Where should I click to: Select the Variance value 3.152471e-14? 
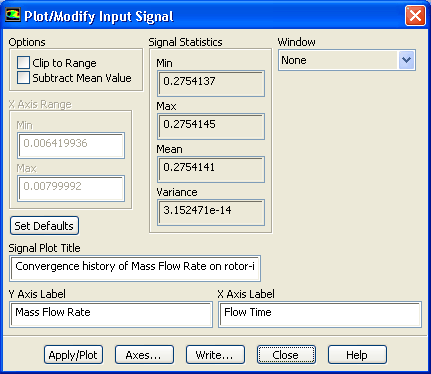tap(211, 212)
